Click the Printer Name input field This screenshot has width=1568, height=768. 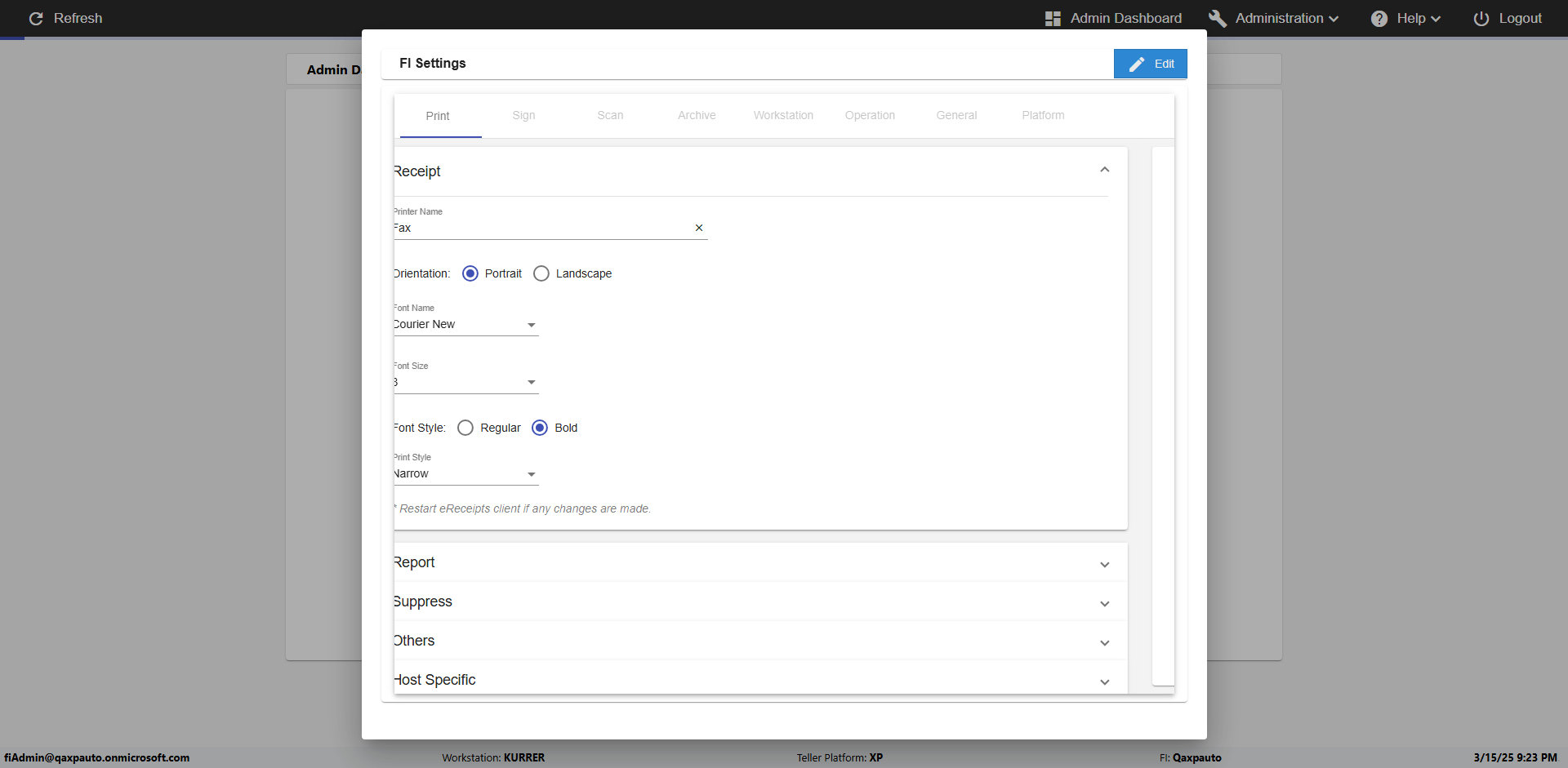tap(539, 229)
